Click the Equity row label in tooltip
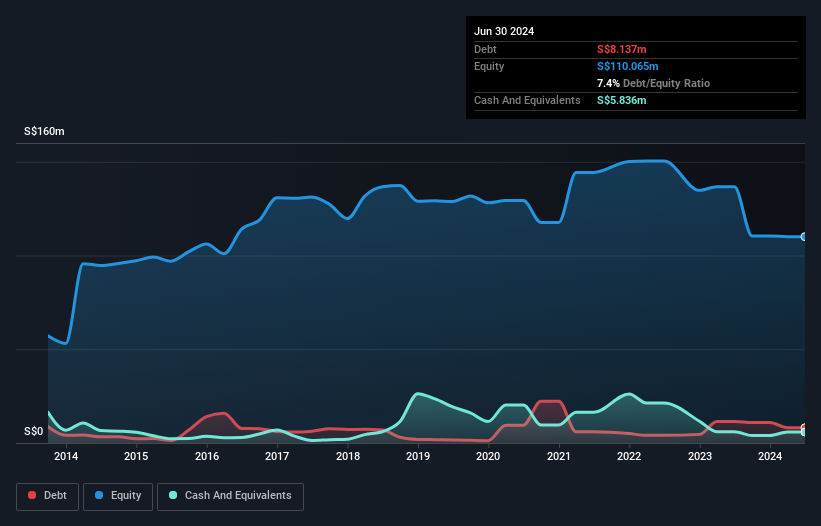The image size is (821, 526). point(489,66)
